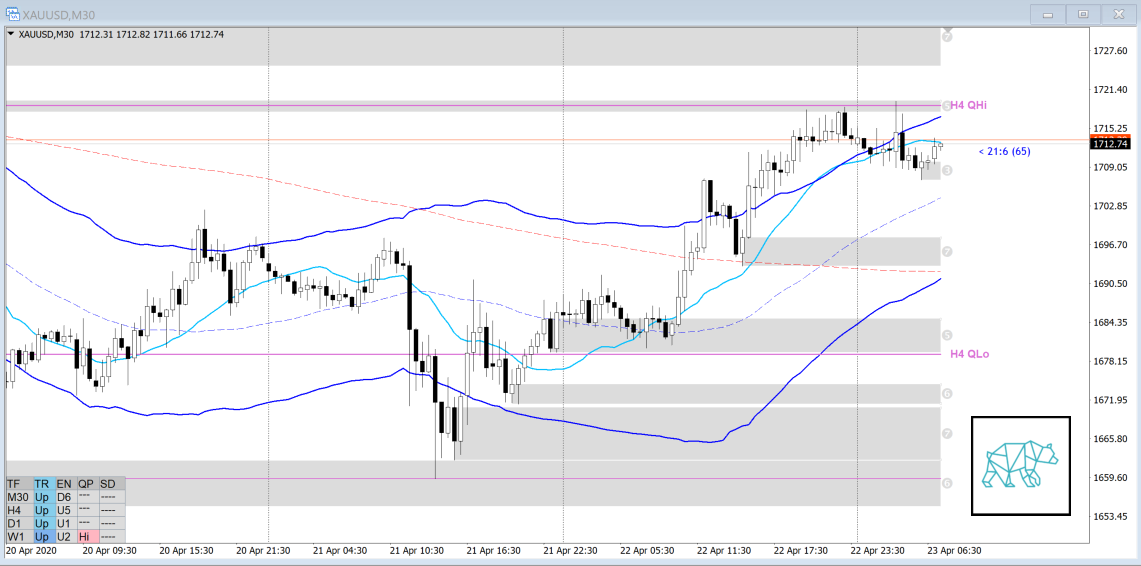1141x566 pixels.
Task: Click the candle countdown text 21:6 (65)
Action: pos(1004,151)
